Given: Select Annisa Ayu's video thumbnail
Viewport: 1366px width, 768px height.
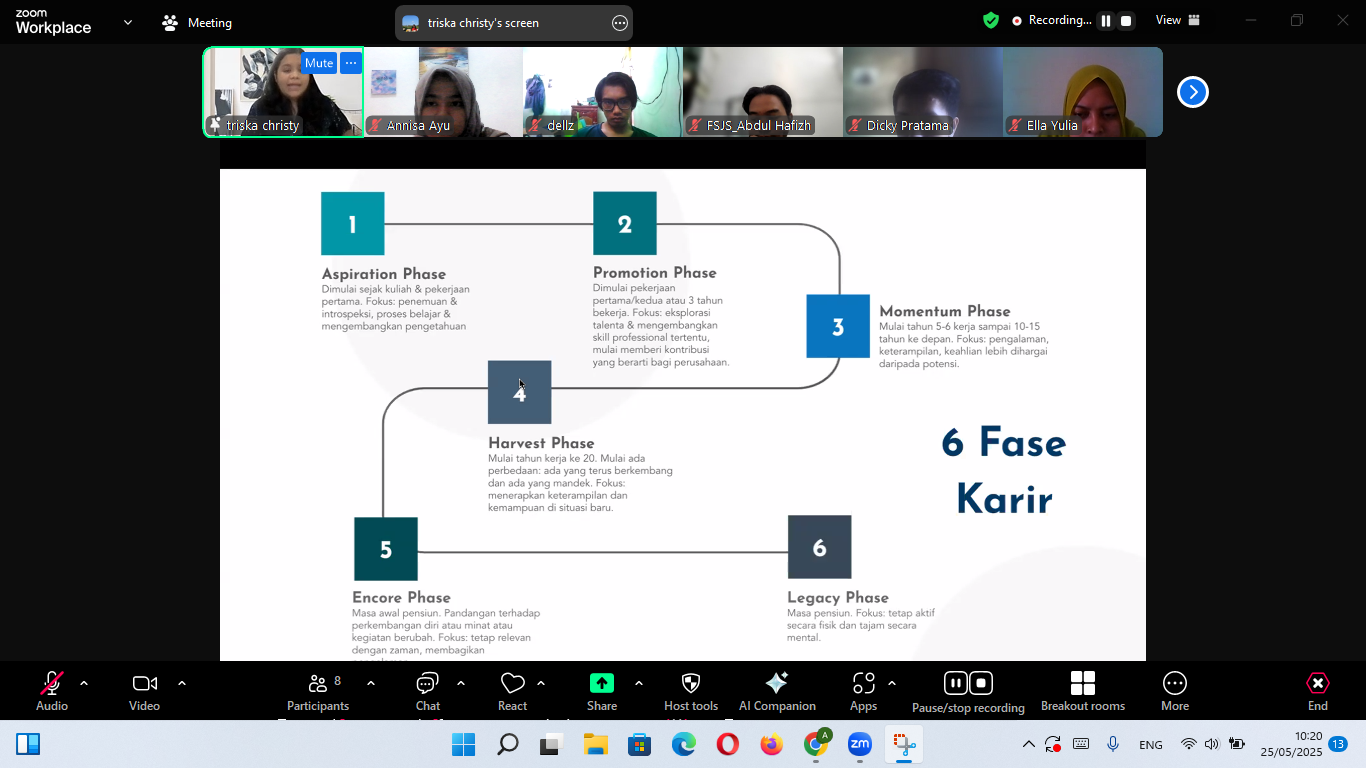Looking at the screenshot, I should tap(443, 92).
